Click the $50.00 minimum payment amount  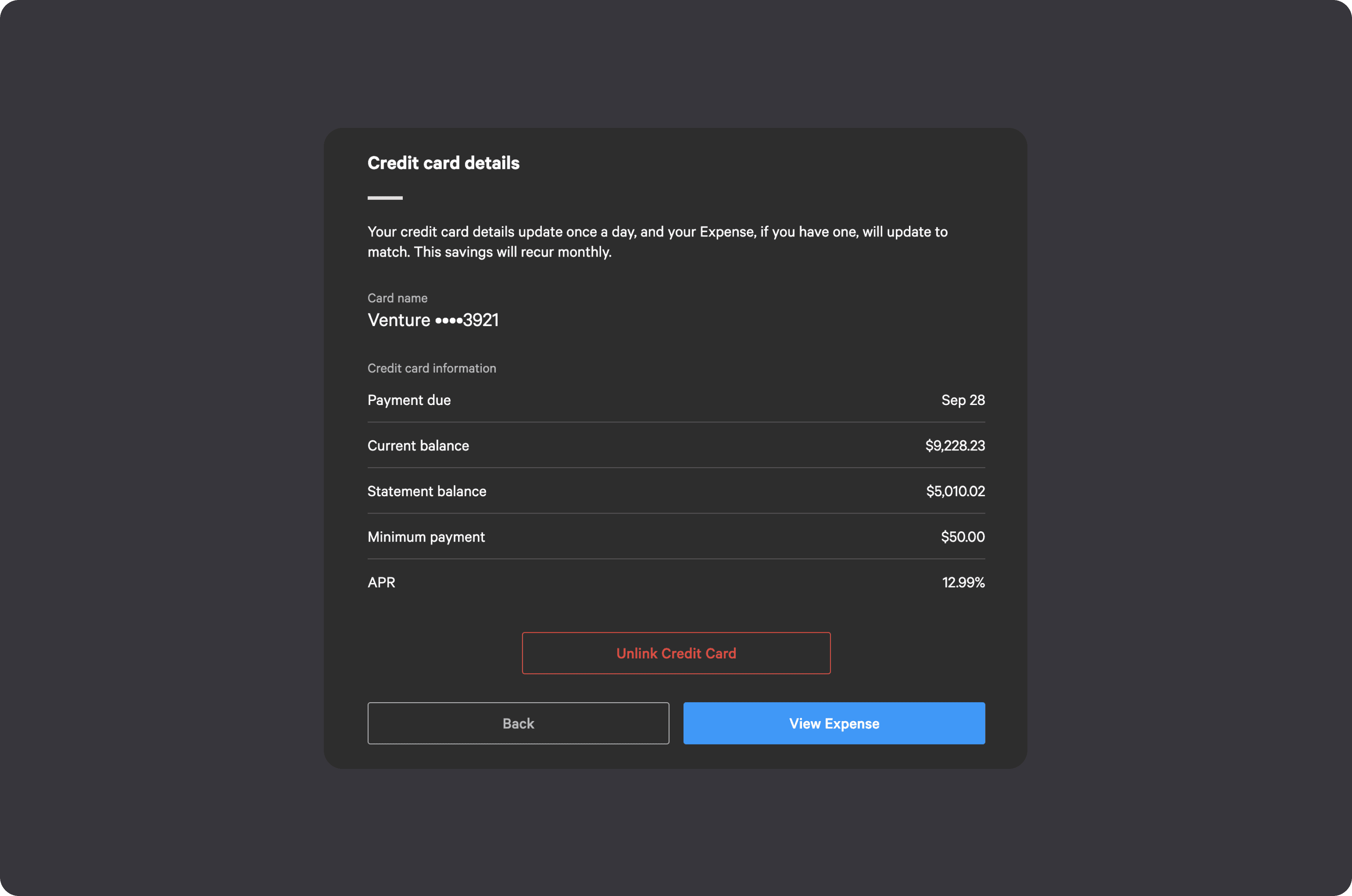pyautogui.click(x=963, y=537)
